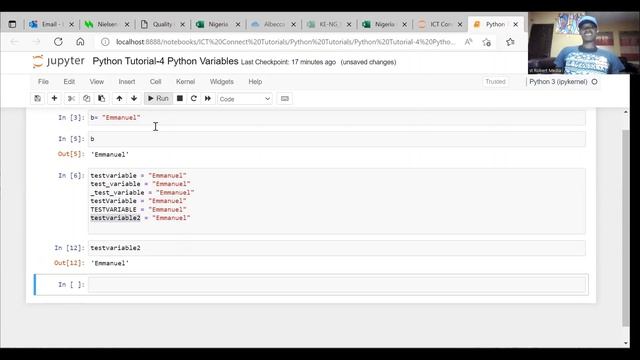Image resolution: width=640 pixels, height=360 pixels.
Task: Toggle read aloud icon in address bar
Action: click(468, 42)
